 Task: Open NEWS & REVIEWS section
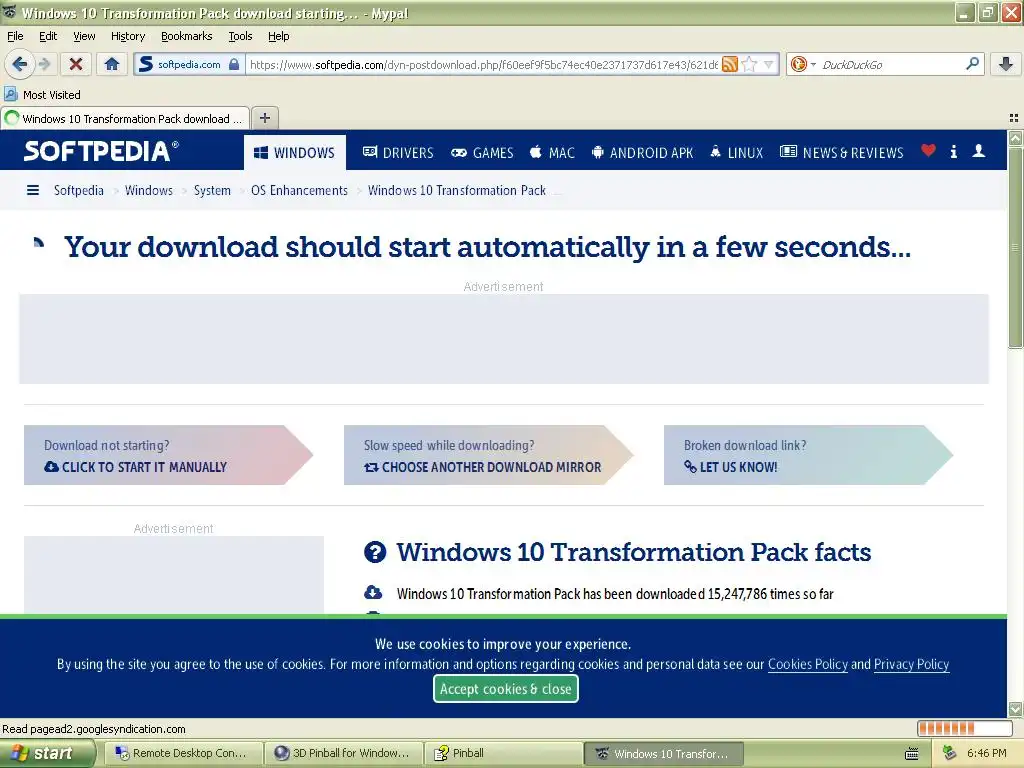pos(842,152)
